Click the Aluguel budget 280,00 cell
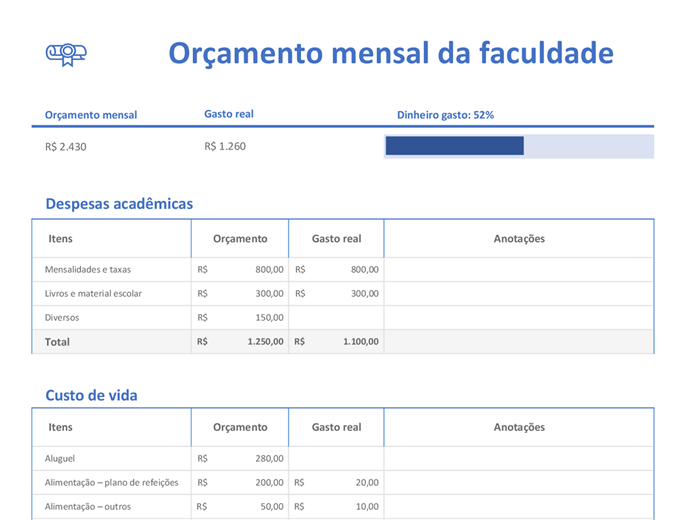This screenshot has width=675, height=520. 240,458
